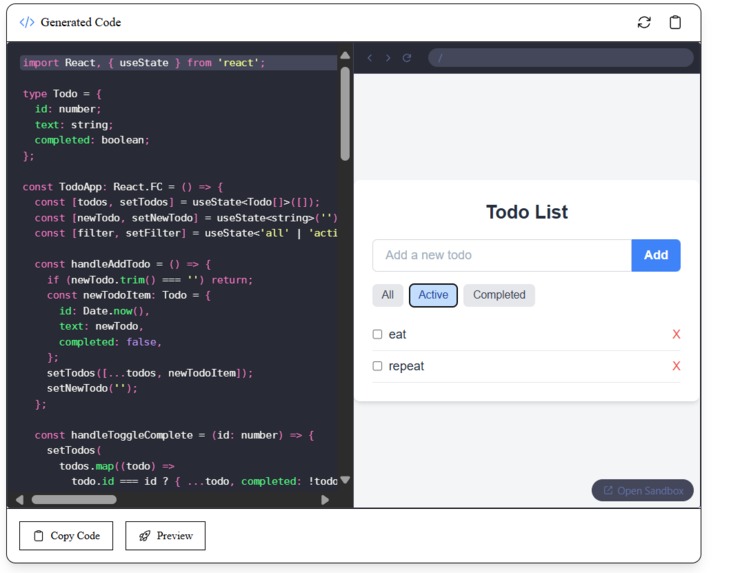This screenshot has width=731, height=573.
Task: Check the 'repeat' todo checkbox
Action: point(377,366)
